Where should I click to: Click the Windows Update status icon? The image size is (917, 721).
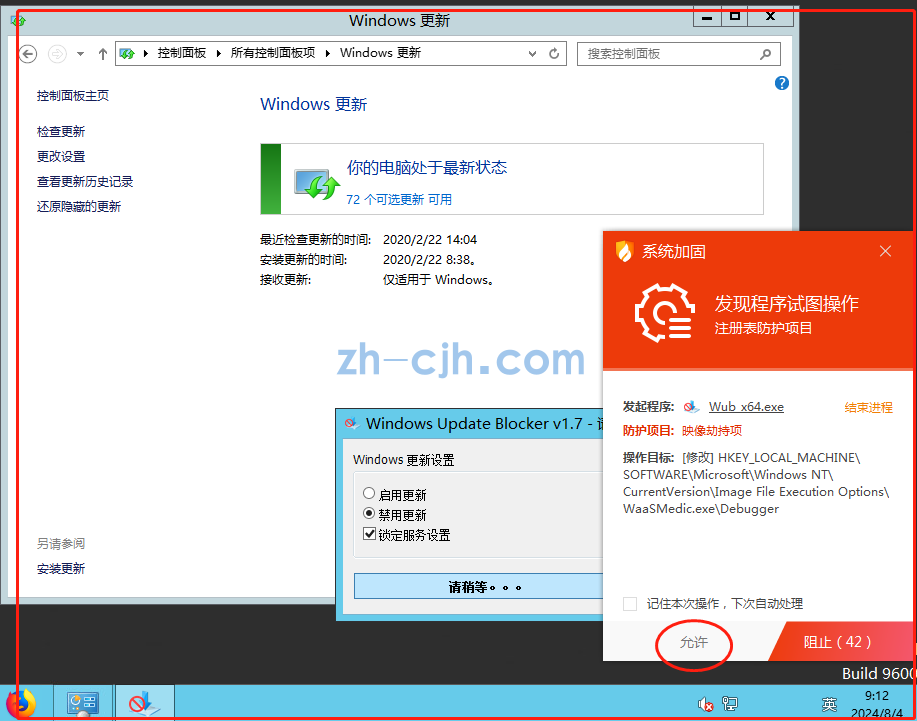click(316, 184)
